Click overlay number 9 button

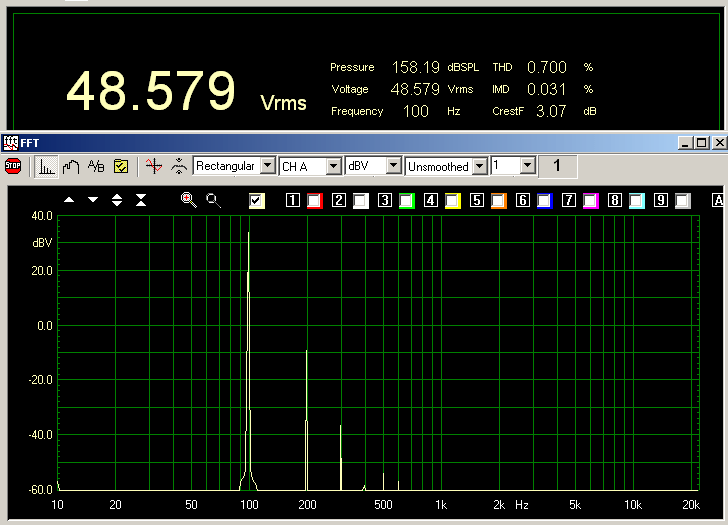coord(660,201)
